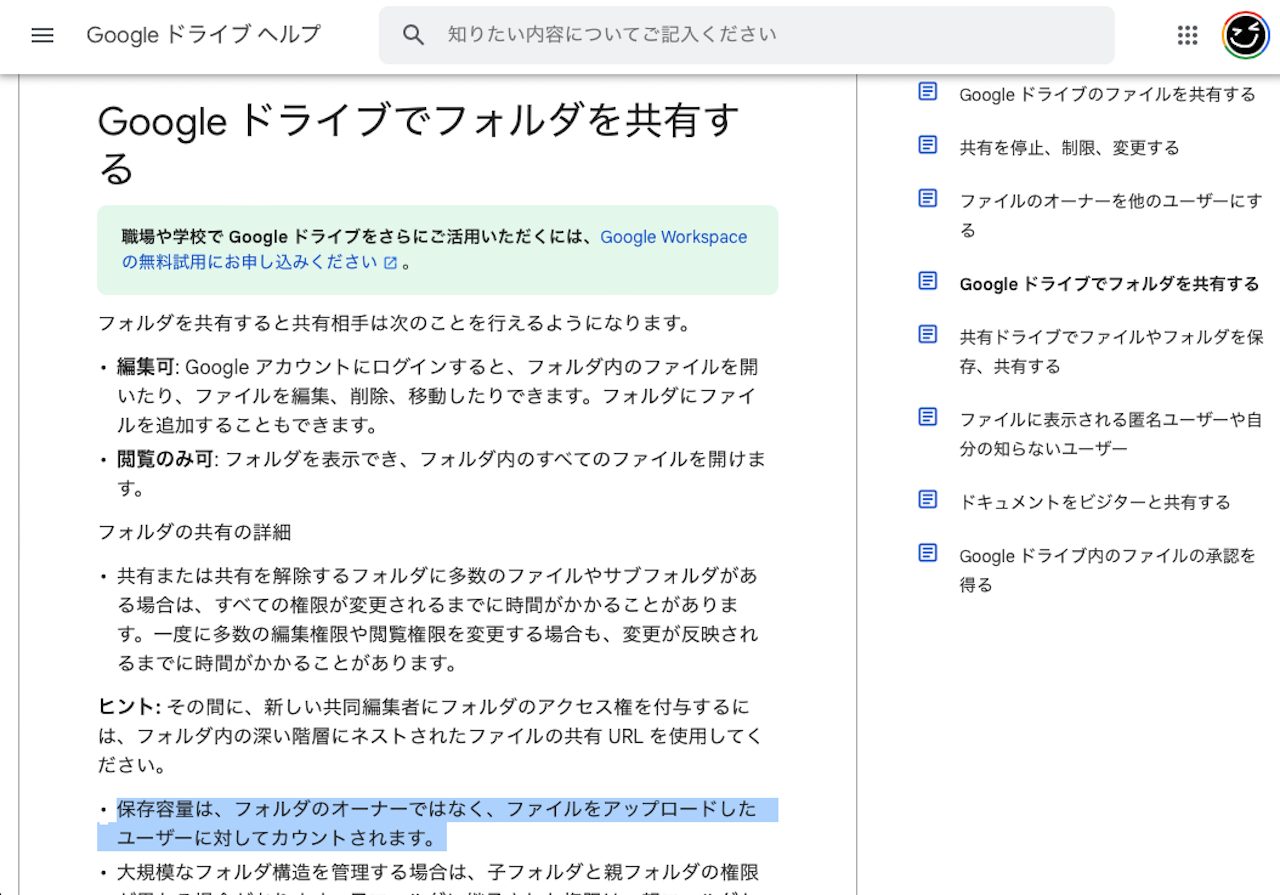Open Google ドライブのファイルを共有する article
The image size is (1280, 895).
click(1107, 94)
